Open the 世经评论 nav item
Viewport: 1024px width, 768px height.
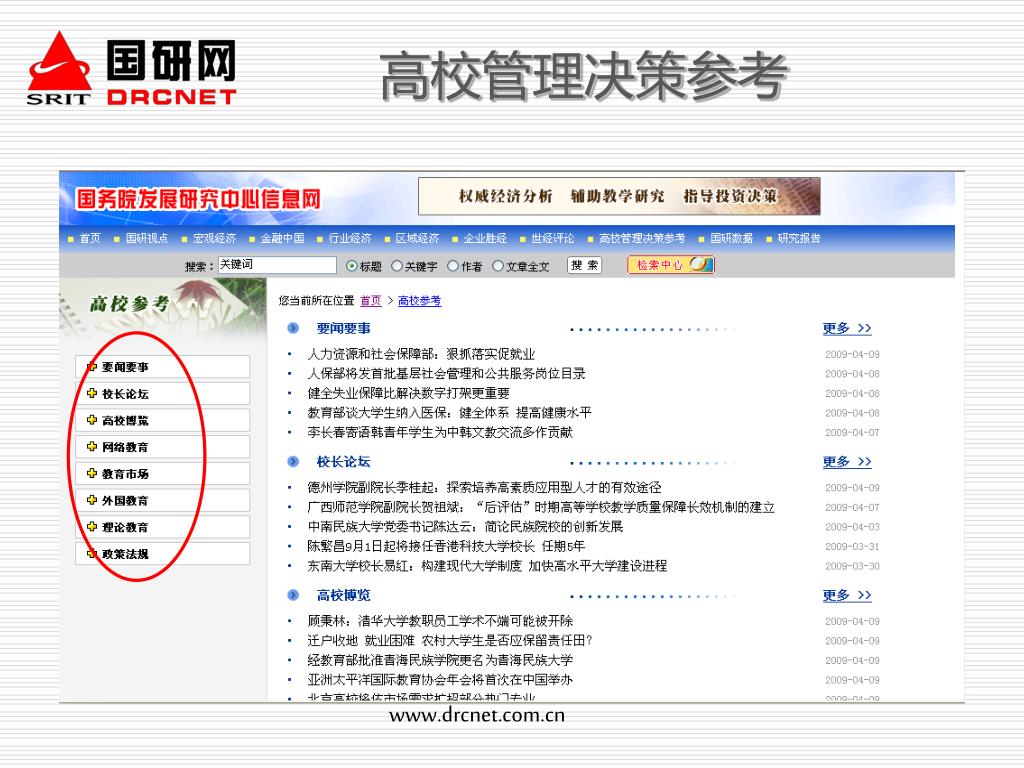(552, 238)
